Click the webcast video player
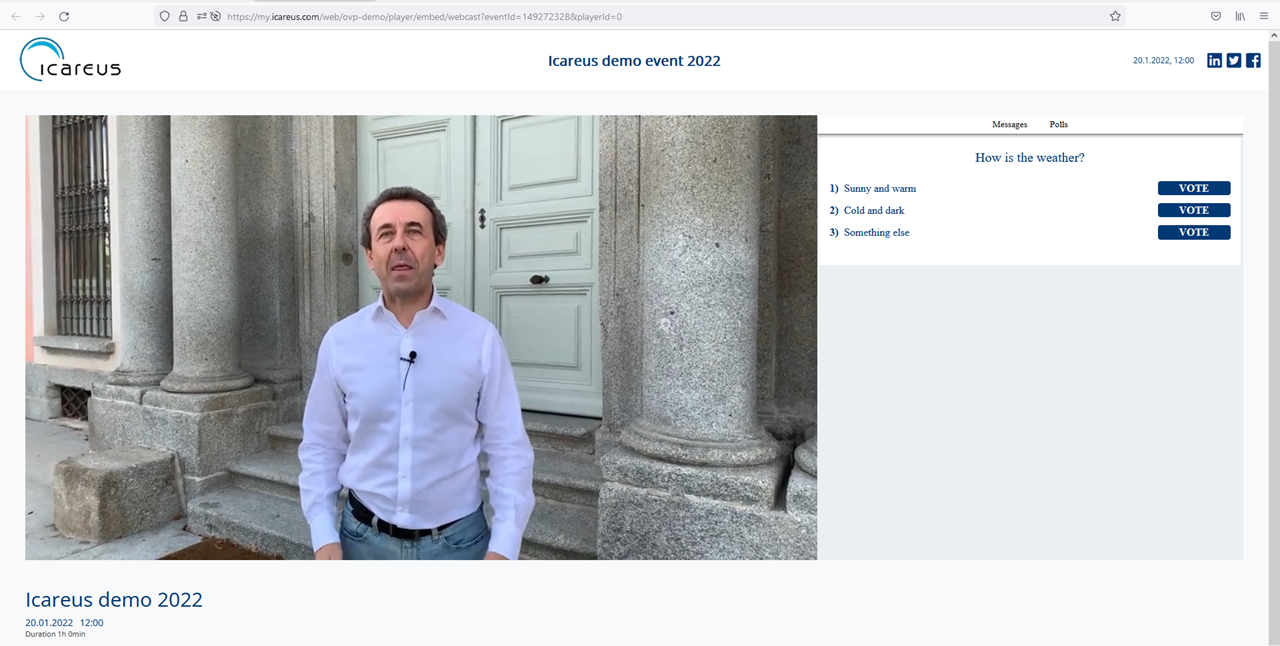Screen dimensions: 1280x646 [421, 337]
